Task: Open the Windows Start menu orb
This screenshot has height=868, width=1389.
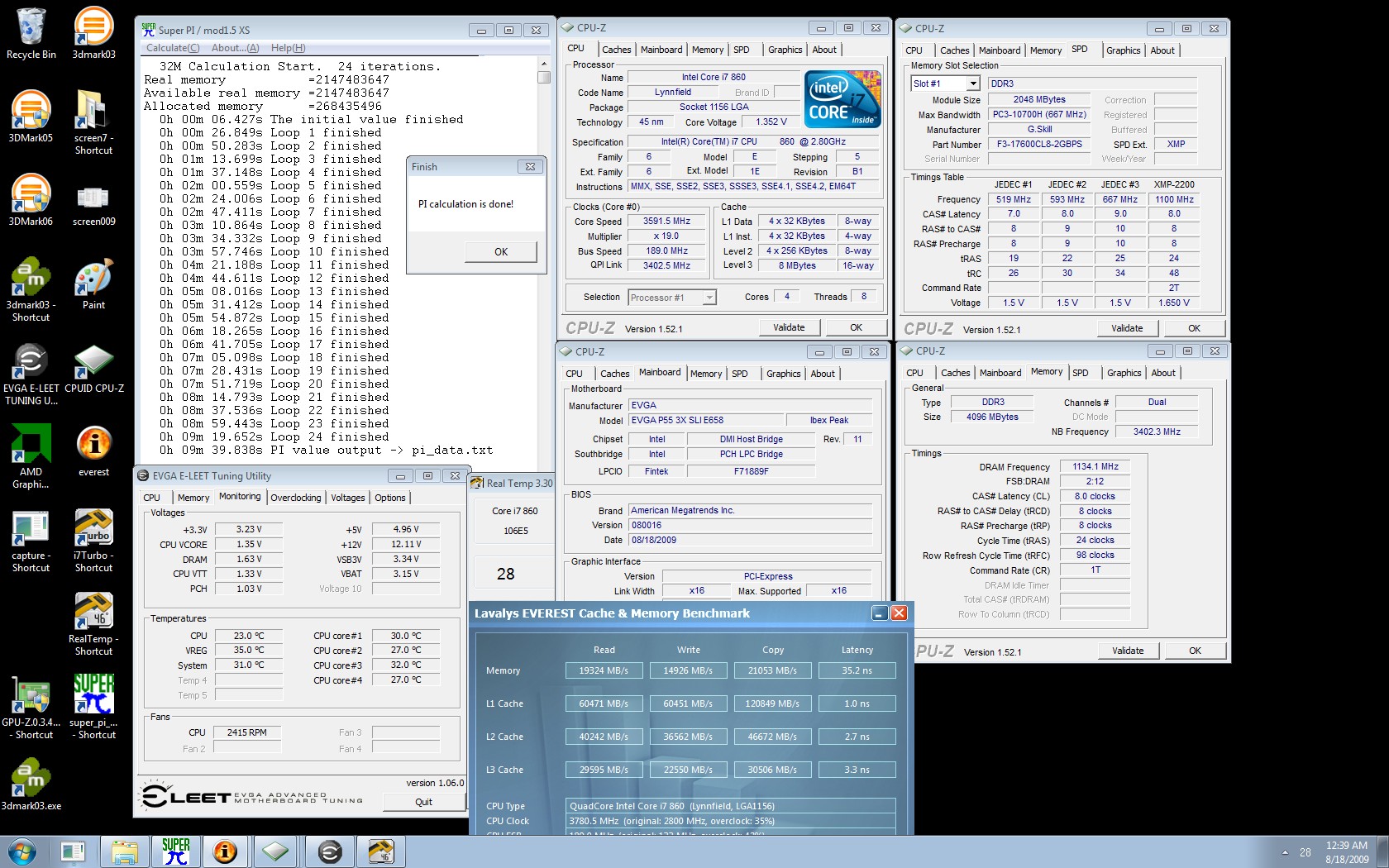Action: click(x=22, y=851)
